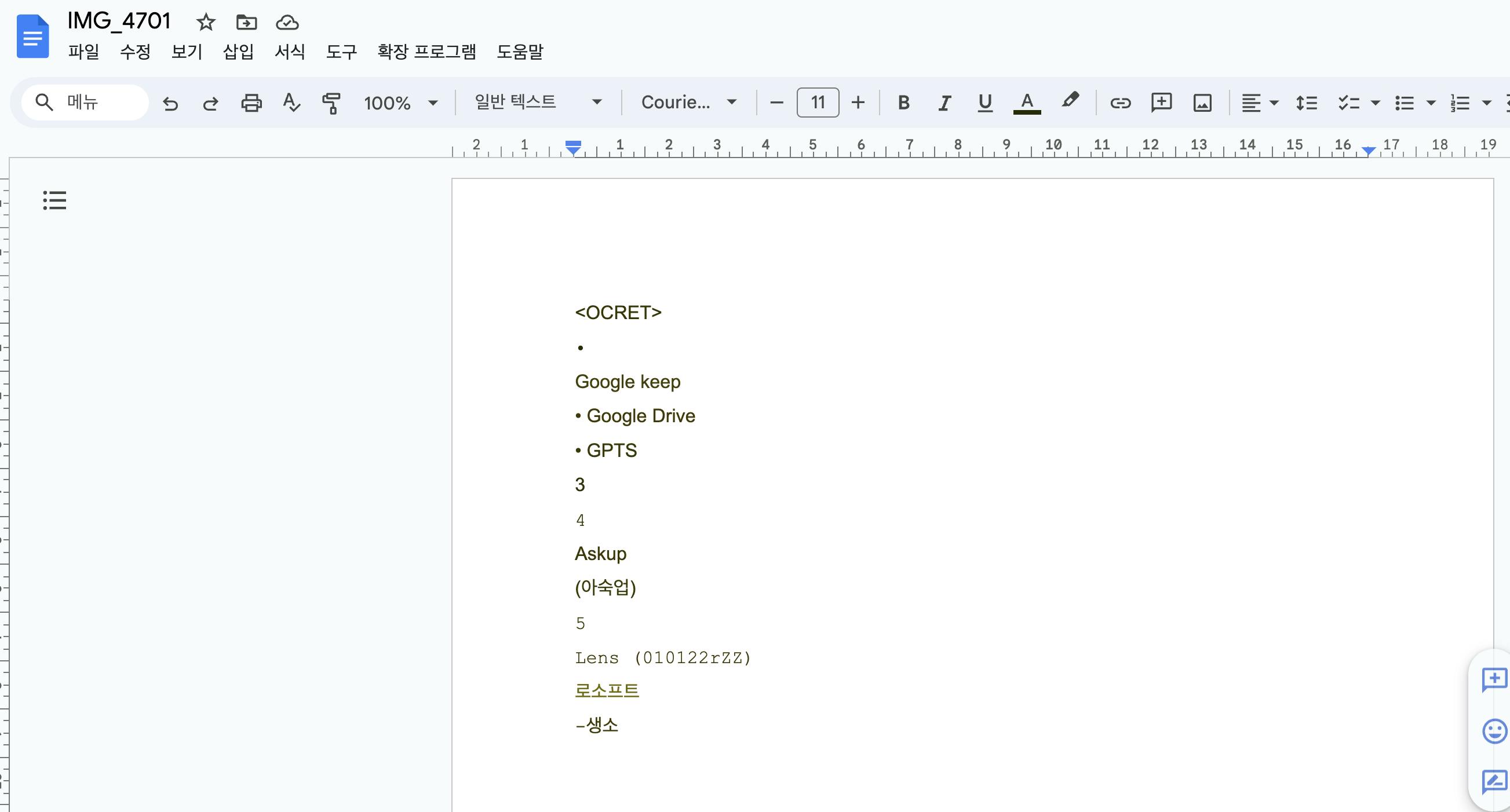Image resolution: width=1510 pixels, height=812 pixels.
Task: Click the insert link icon
Action: 1119,103
